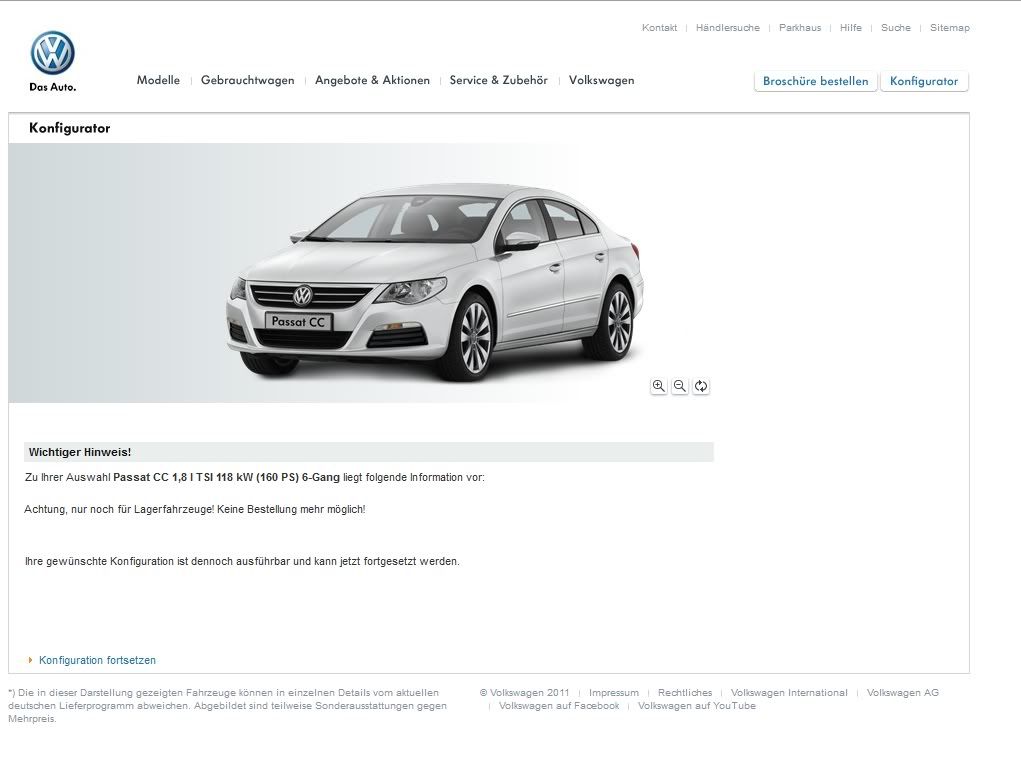
Task: Open Service & Zubehör menu
Action: pos(499,80)
